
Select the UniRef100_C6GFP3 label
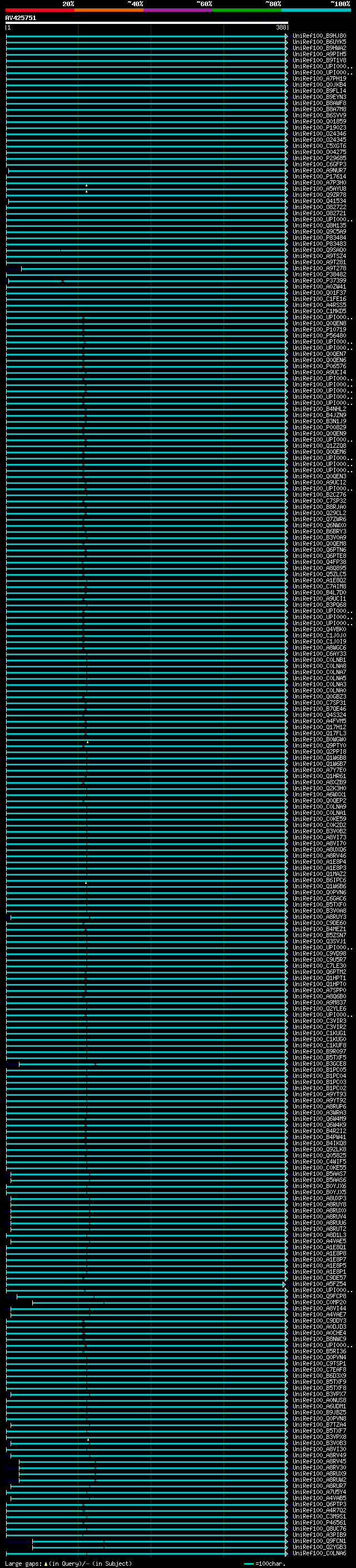coord(319,164)
